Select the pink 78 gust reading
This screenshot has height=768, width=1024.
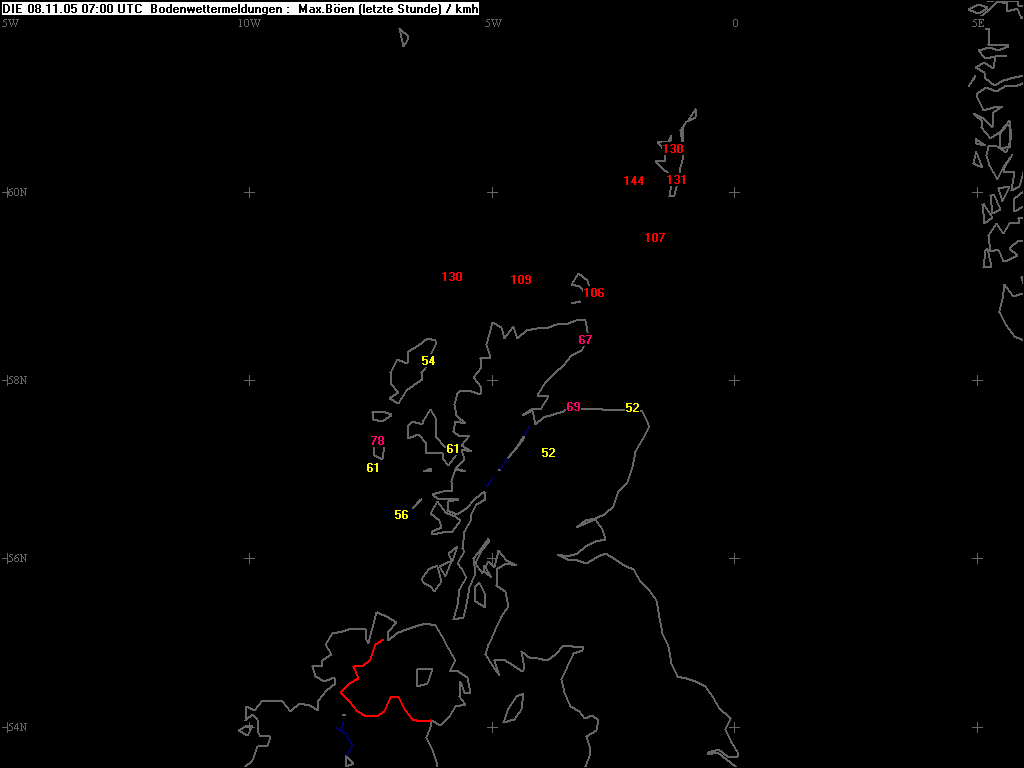377,441
